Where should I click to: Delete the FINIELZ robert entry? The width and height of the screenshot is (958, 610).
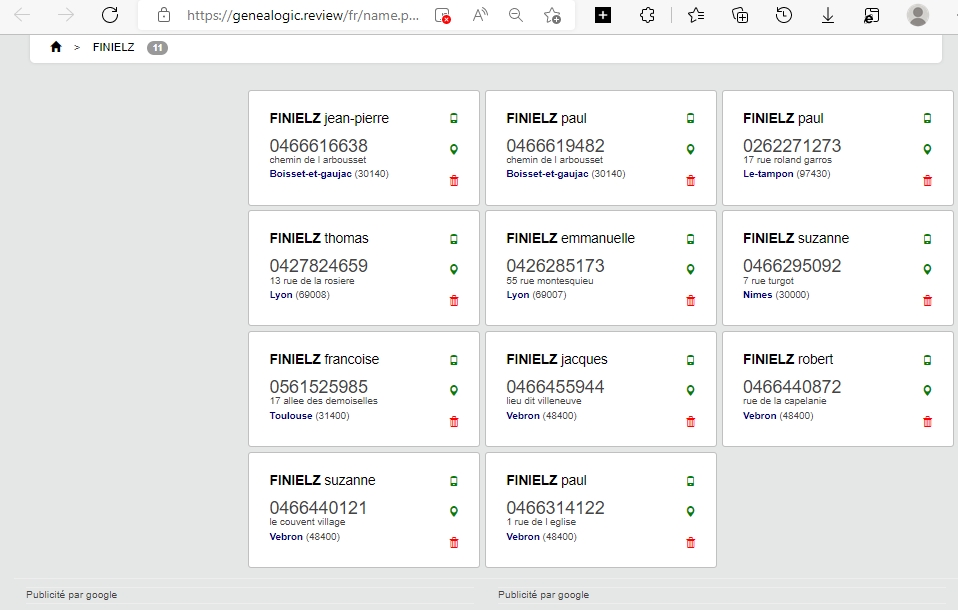927,421
